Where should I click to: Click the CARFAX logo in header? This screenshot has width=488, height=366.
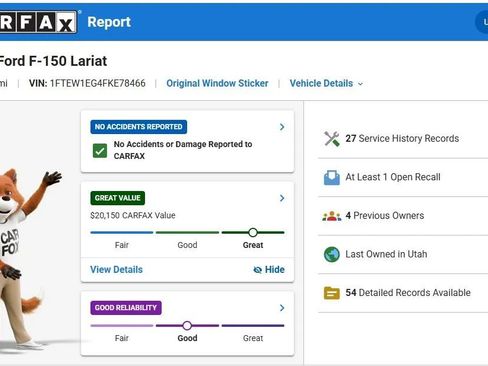[x=38, y=22]
